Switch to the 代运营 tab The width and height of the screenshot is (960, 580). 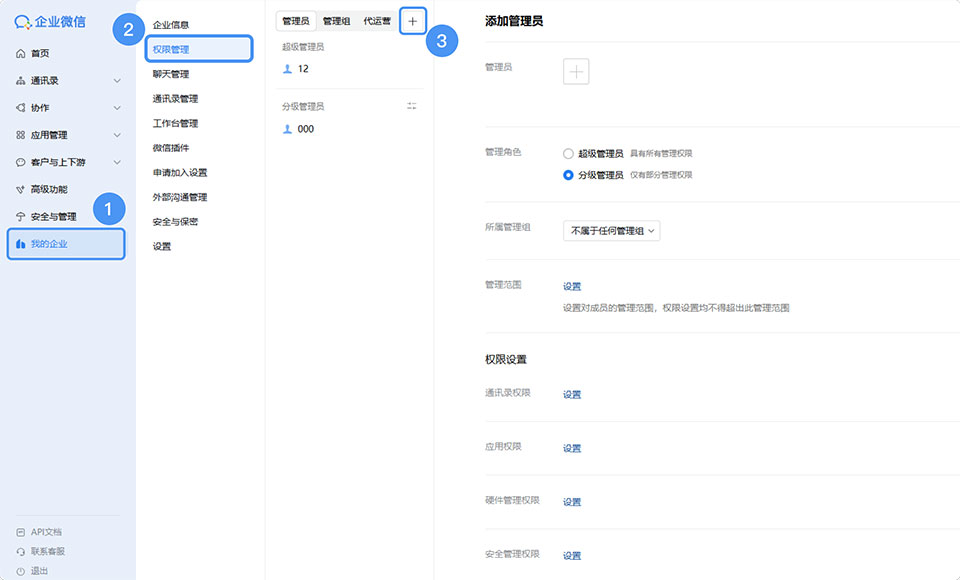[x=377, y=21]
